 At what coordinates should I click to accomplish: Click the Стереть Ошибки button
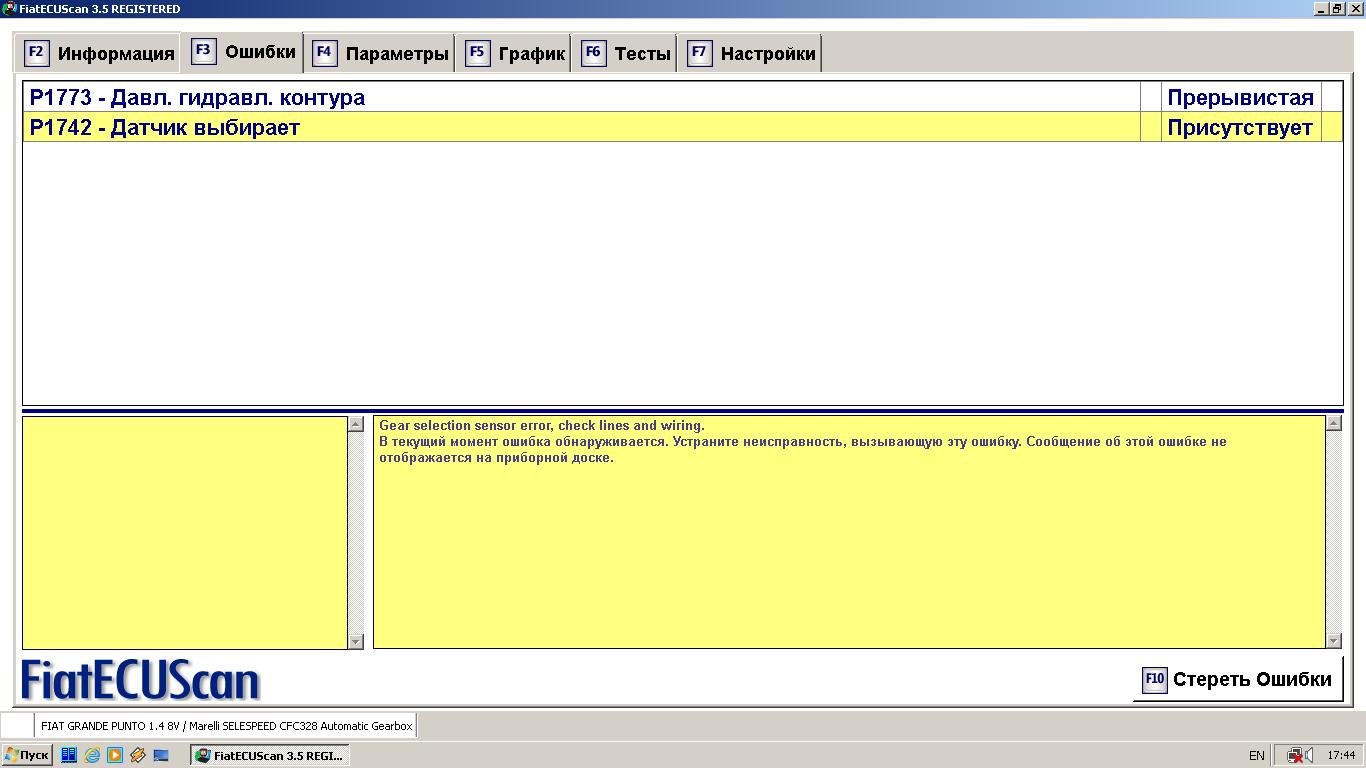click(x=1237, y=680)
